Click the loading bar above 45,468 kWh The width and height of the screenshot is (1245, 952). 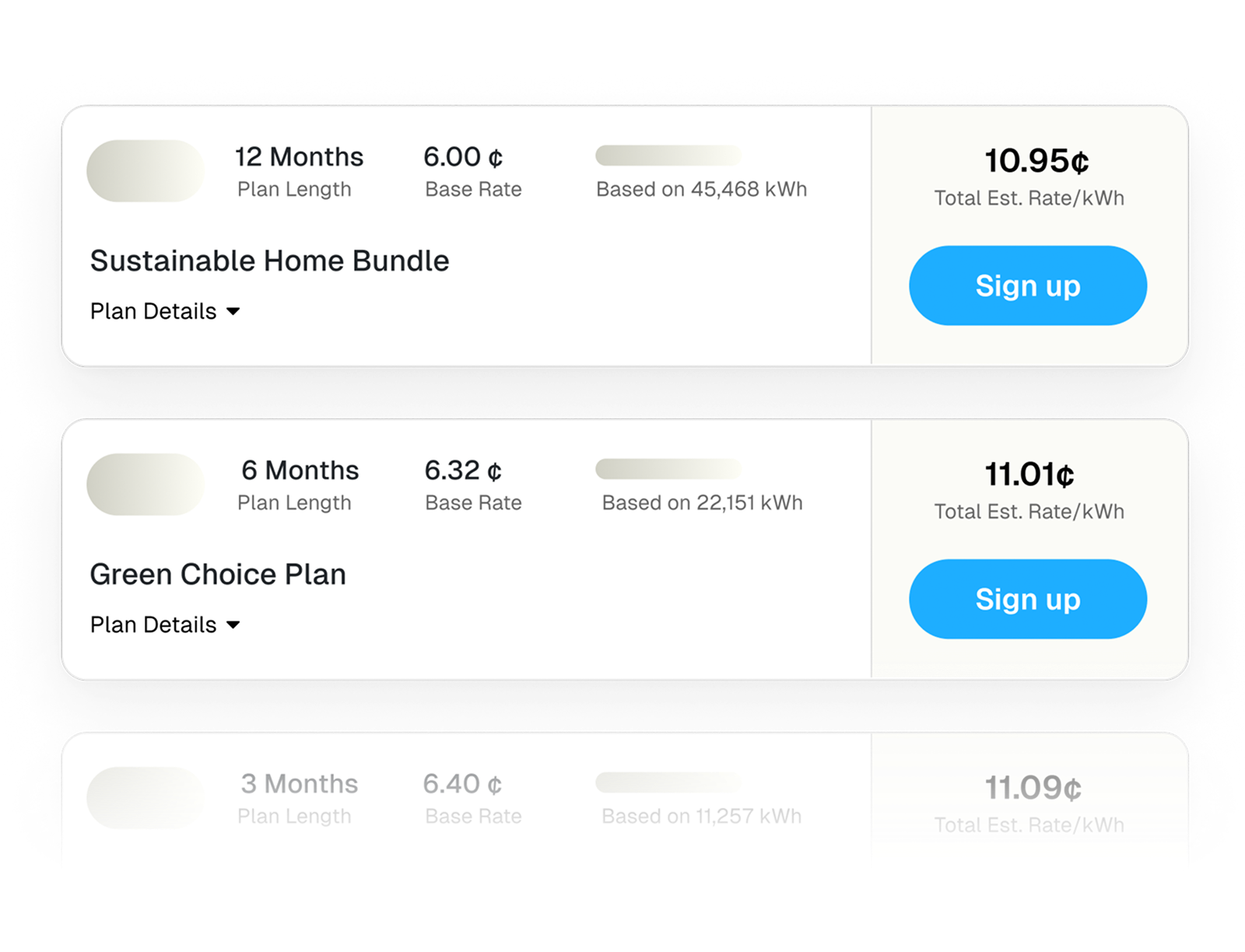coord(668,156)
